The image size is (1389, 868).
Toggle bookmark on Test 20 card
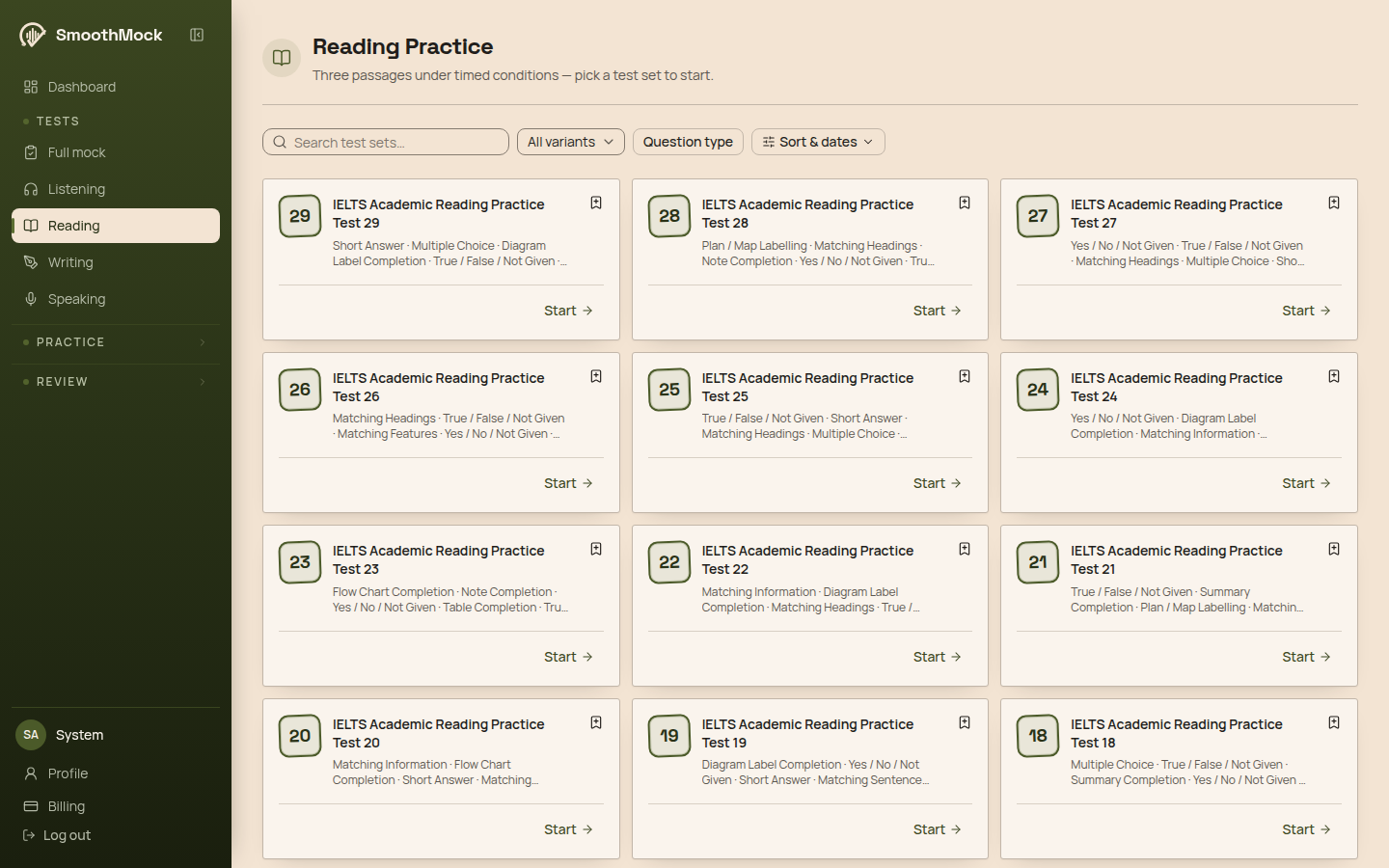pos(596,722)
